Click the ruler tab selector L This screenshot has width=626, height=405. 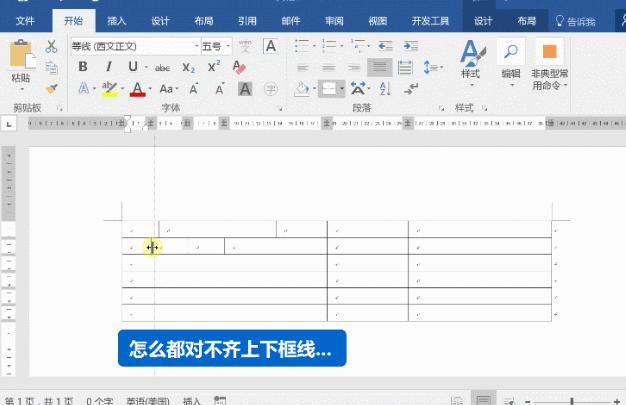9,124
